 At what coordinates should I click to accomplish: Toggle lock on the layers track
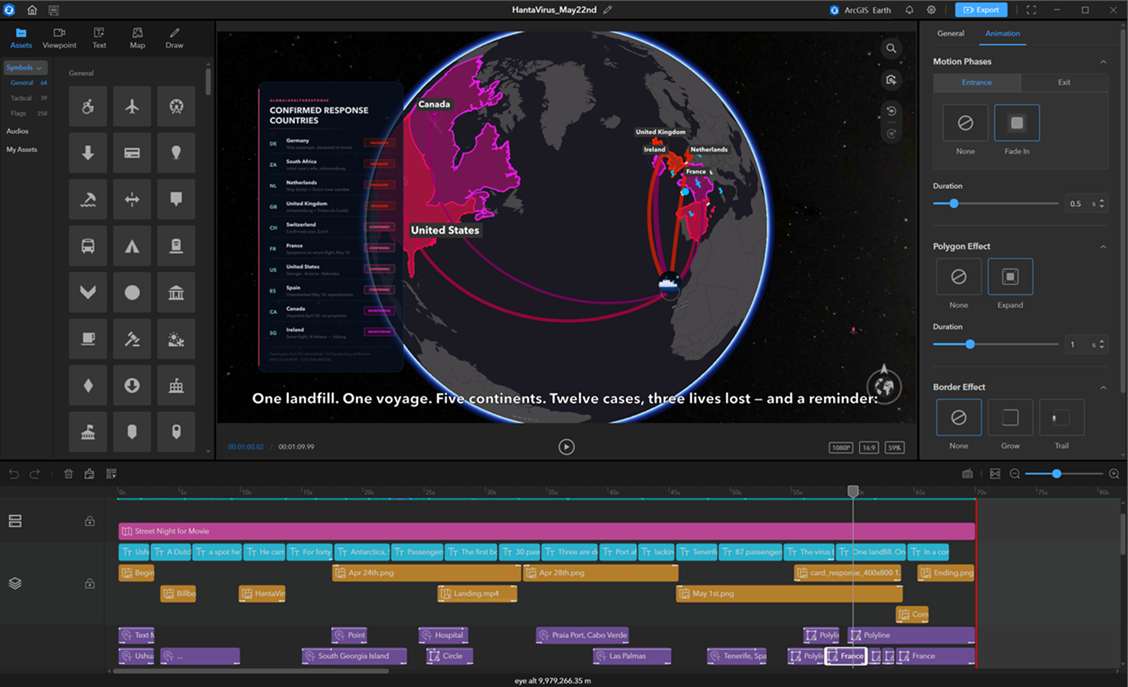coord(89,583)
